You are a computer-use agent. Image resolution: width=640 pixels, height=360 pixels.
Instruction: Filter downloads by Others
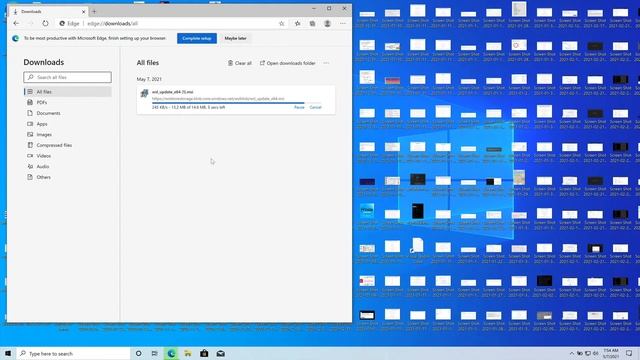pos(67,177)
